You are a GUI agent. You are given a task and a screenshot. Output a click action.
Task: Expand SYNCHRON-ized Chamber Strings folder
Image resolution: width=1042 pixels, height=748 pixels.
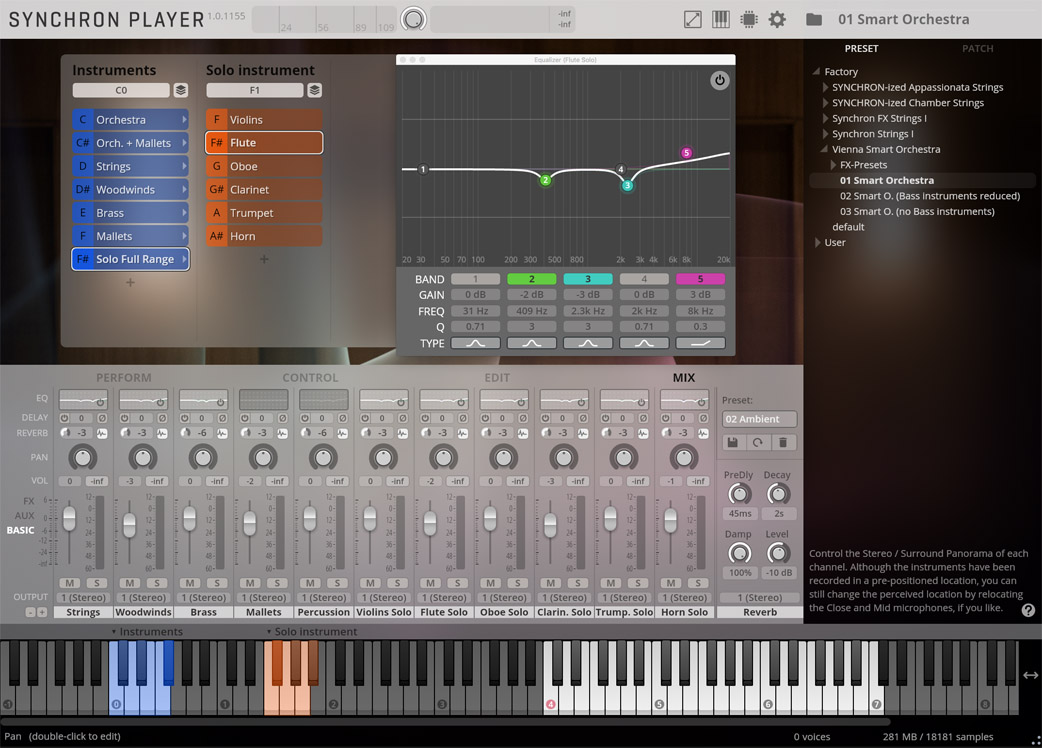[825, 103]
